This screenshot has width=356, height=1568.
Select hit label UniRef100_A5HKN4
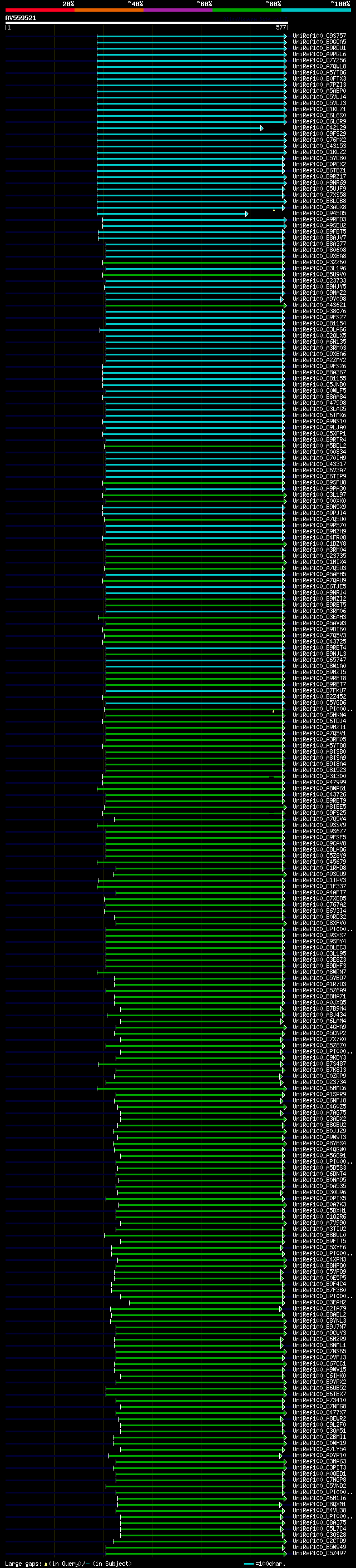(319, 715)
